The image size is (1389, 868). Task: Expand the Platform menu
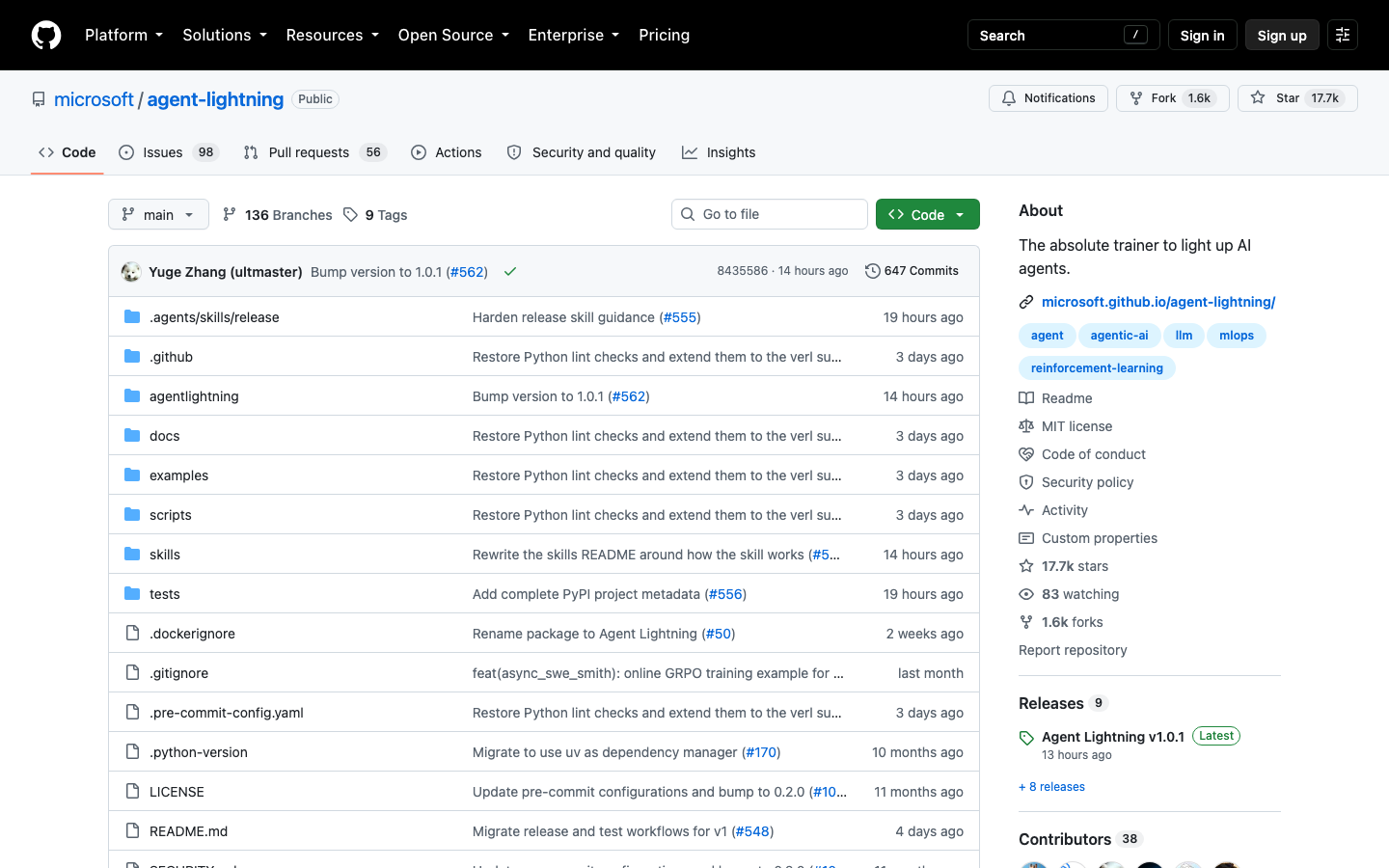123,35
